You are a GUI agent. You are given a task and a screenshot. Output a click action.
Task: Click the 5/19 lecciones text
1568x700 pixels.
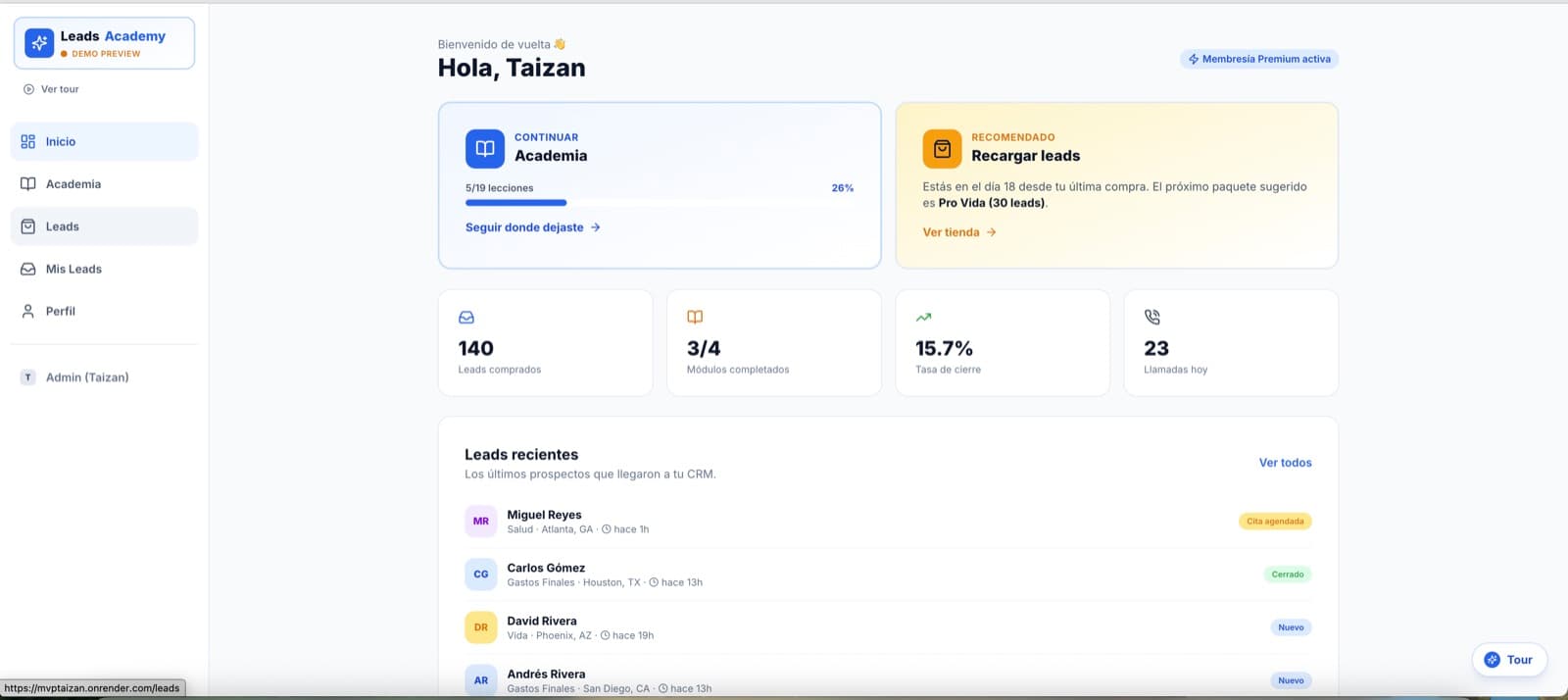pyautogui.click(x=500, y=188)
